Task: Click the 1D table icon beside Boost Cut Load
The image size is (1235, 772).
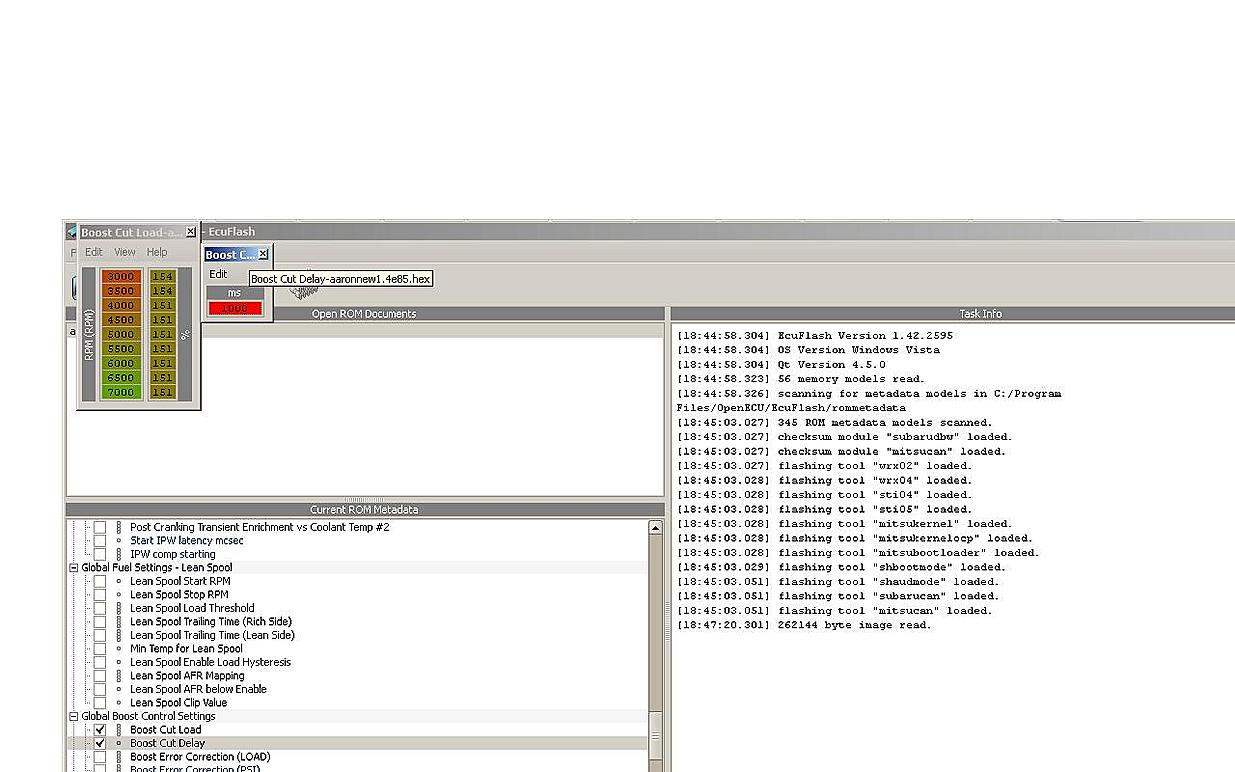Action: [119, 730]
